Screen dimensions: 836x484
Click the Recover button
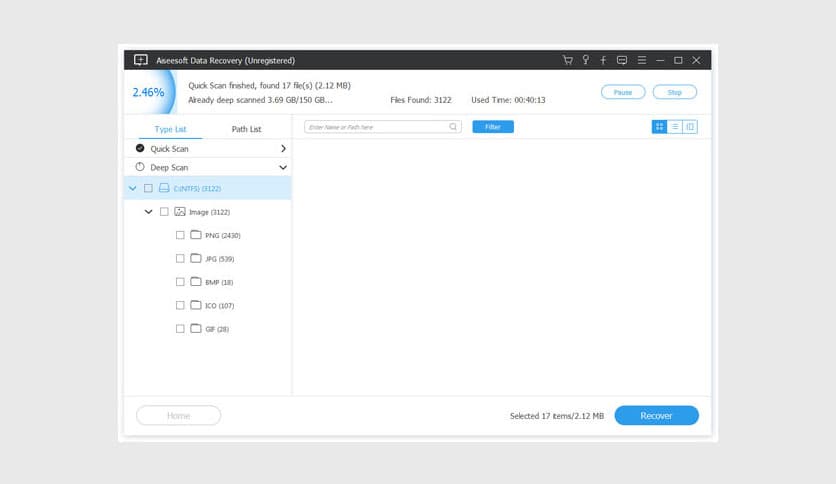tap(656, 416)
